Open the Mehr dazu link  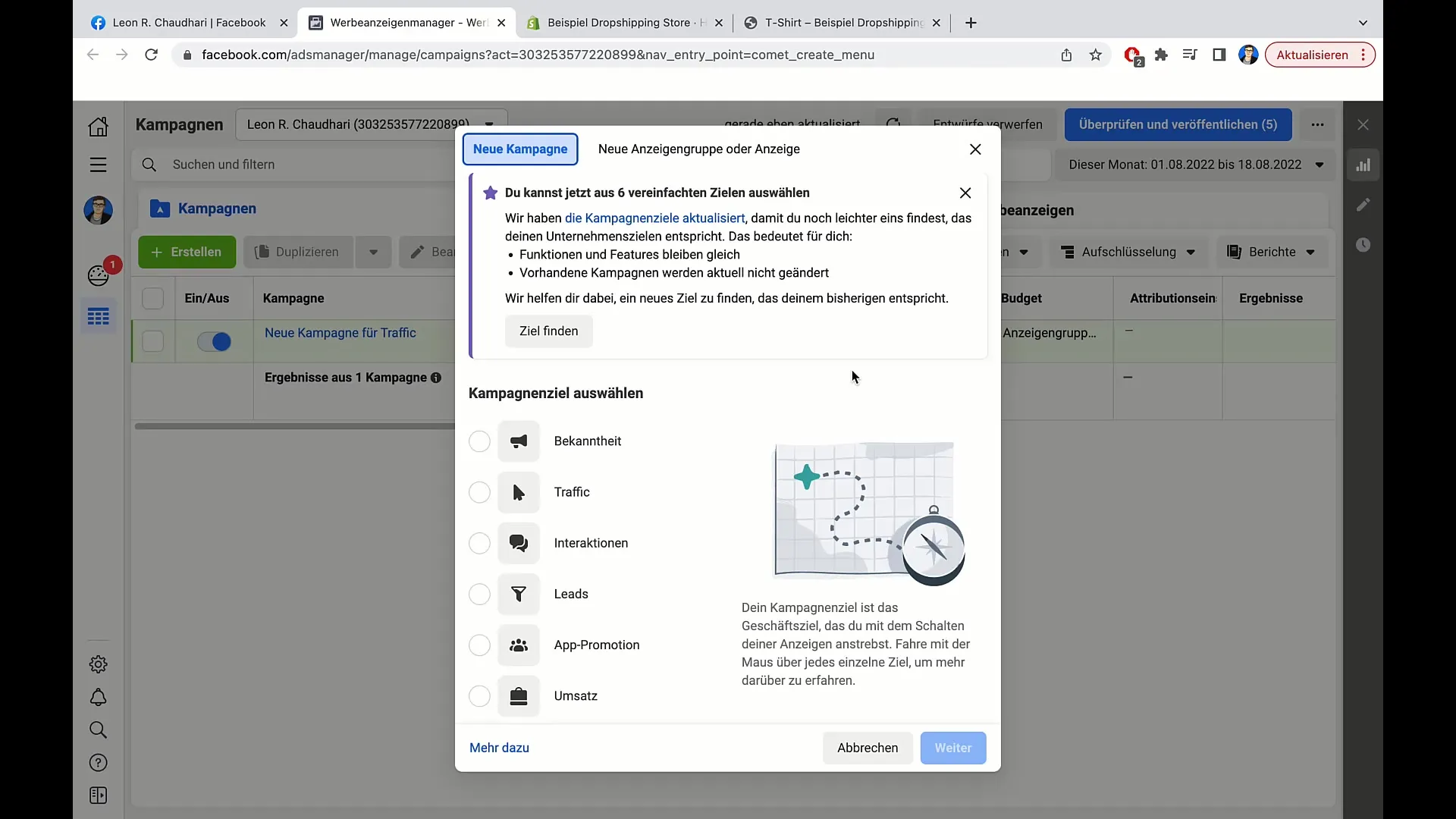pos(499,748)
